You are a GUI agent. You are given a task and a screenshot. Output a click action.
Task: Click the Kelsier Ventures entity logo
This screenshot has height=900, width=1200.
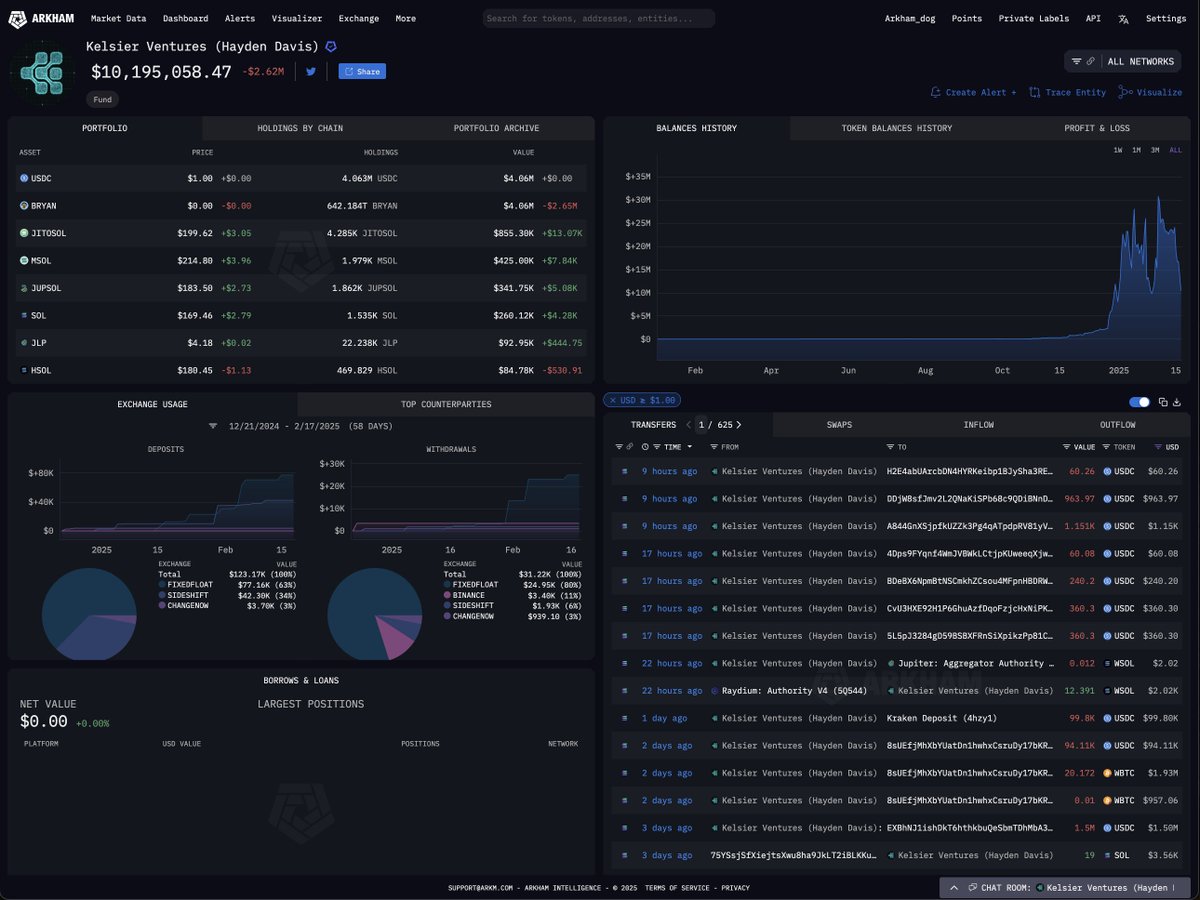pyautogui.click(x=42, y=72)
